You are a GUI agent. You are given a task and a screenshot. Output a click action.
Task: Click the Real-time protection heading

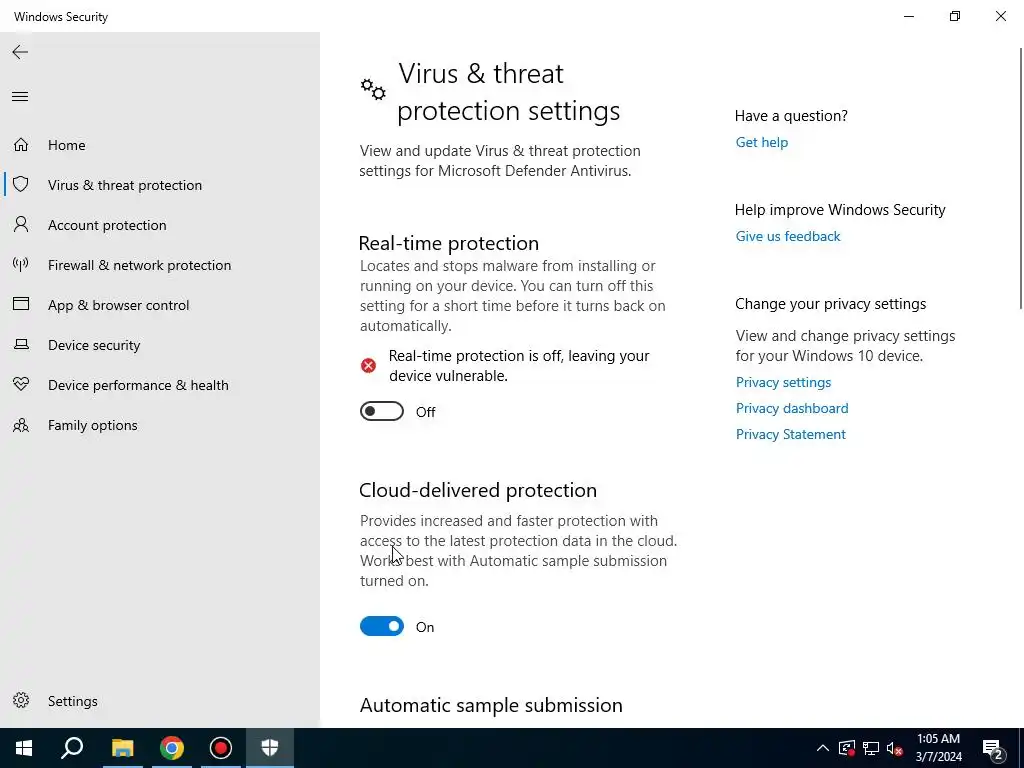pos(449,243)
